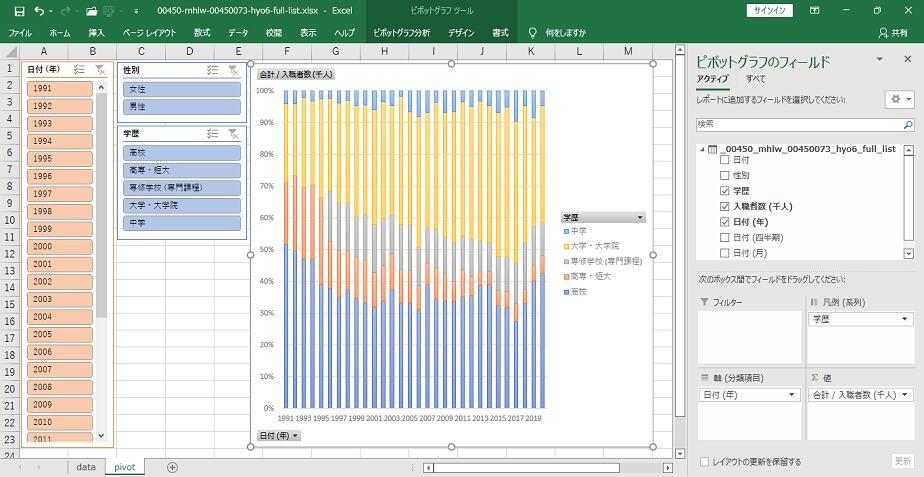The image size is (924, 477).
Task: Click the 検索 field search box
Action: [x=798, y=124]
